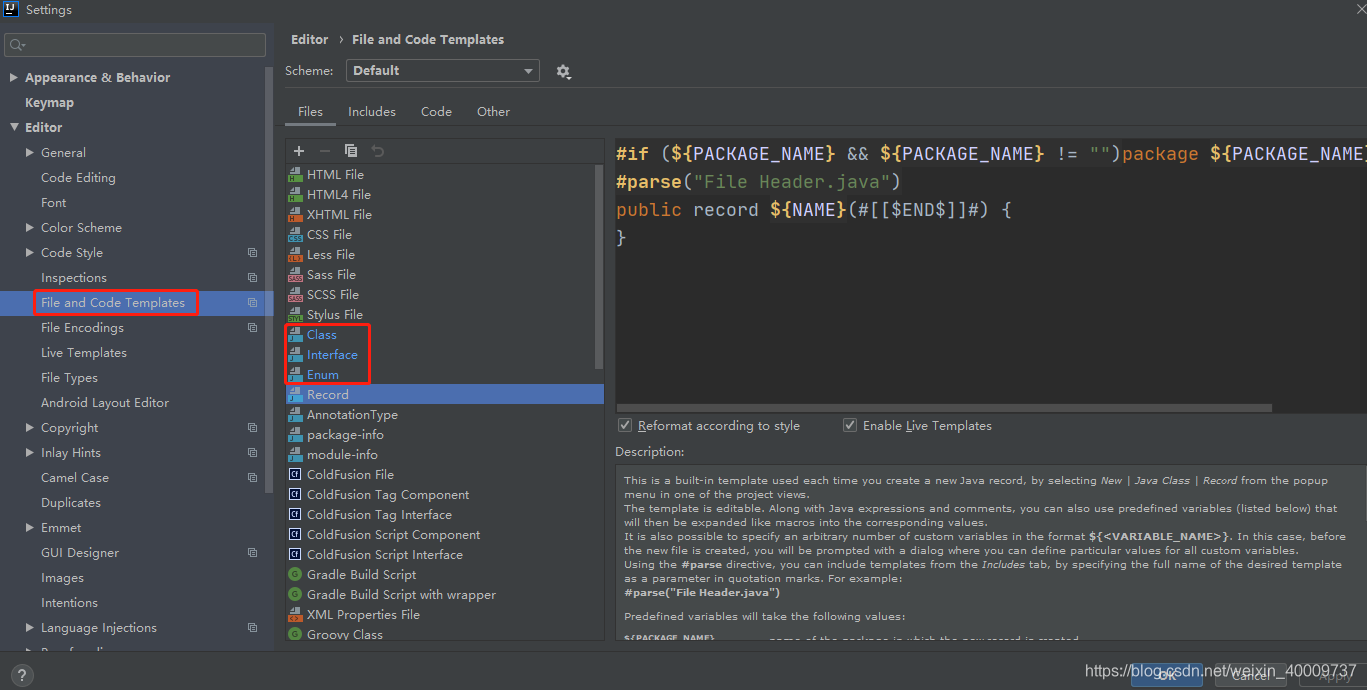This screenshot has height=690, width=1367.
Task: Switch to the Other tab
Action: [493, 112]
